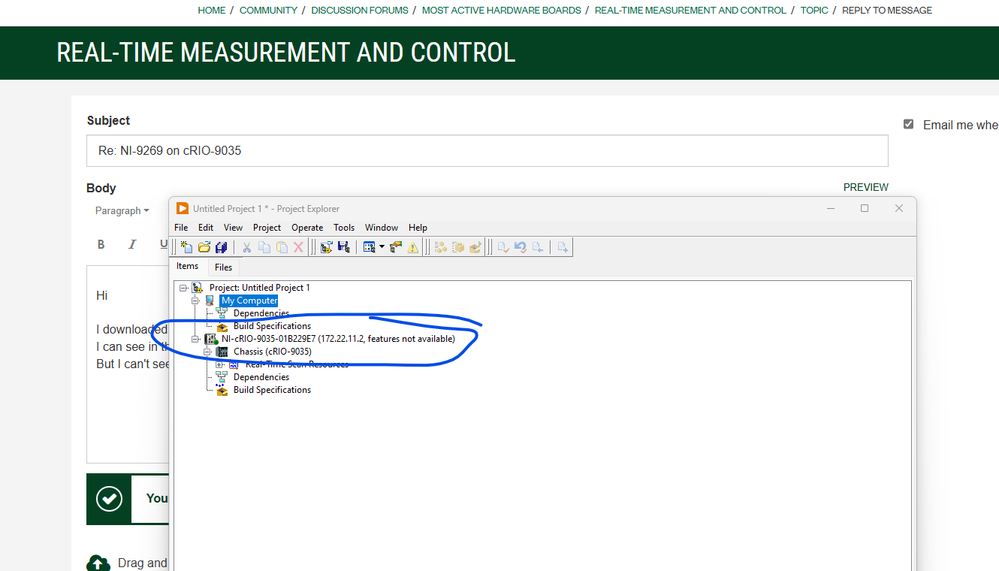The width and height of the screenshot is (999, 571).
Task: Open the View menu
Action: coord(233,228)
